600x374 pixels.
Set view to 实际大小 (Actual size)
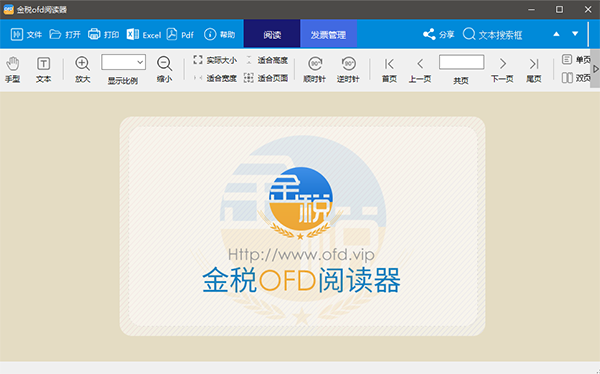pos(215,60)
